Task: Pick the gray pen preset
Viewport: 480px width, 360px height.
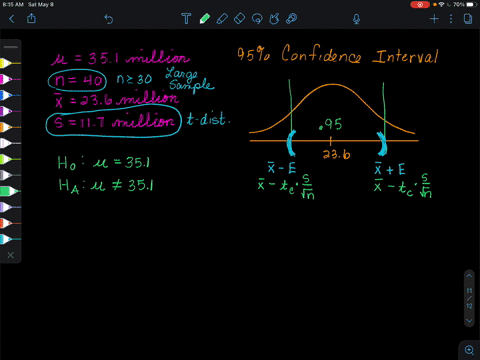Action: (9, 175)
